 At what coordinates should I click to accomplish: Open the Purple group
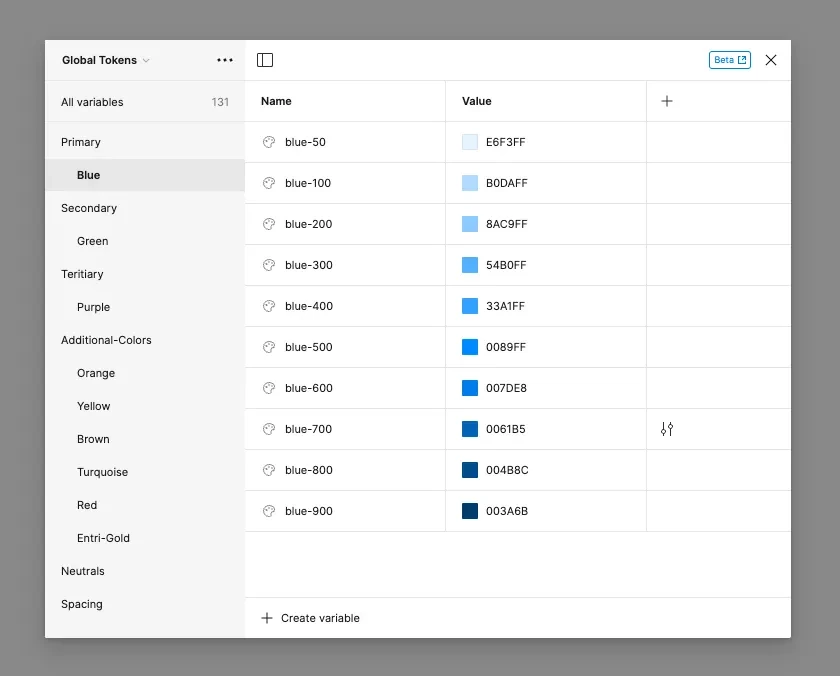[x=145, y=307]
